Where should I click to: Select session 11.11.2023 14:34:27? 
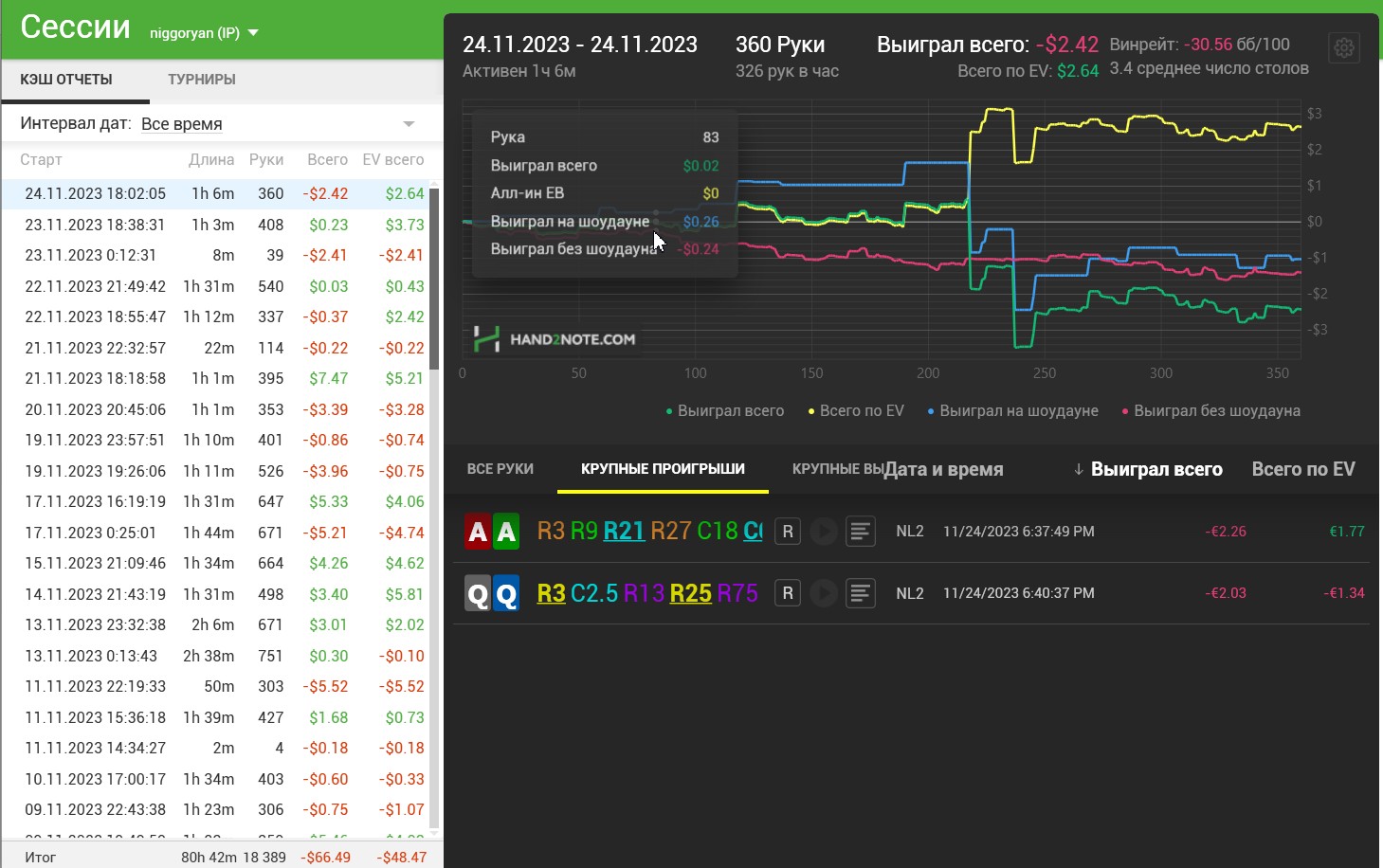(216, 748)
